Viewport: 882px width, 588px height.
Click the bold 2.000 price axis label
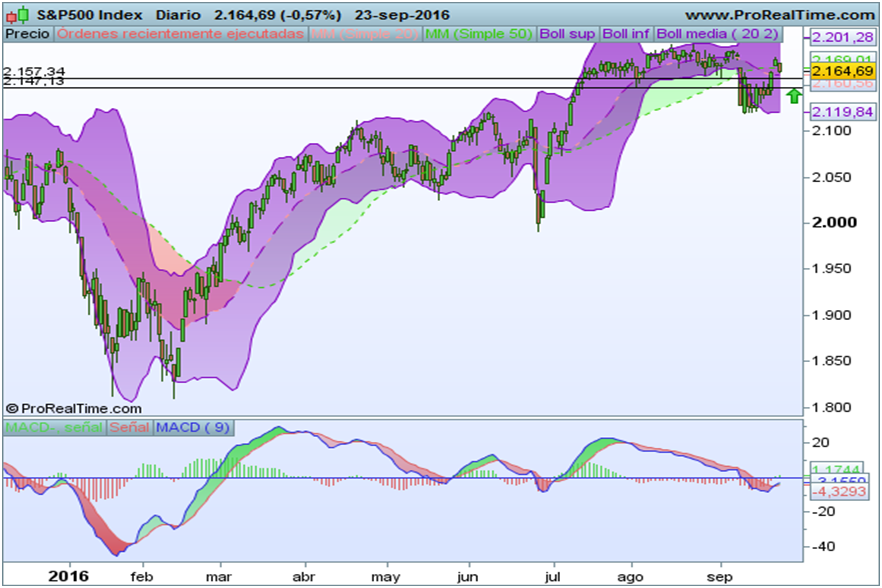[834, 222]
